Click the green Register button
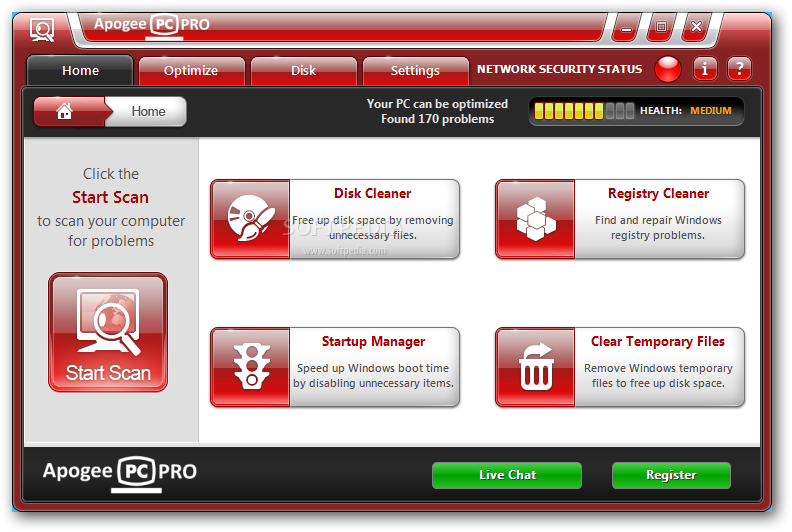Image resolution: width=792 pixels, height=532 pixels. coord(671,475)
